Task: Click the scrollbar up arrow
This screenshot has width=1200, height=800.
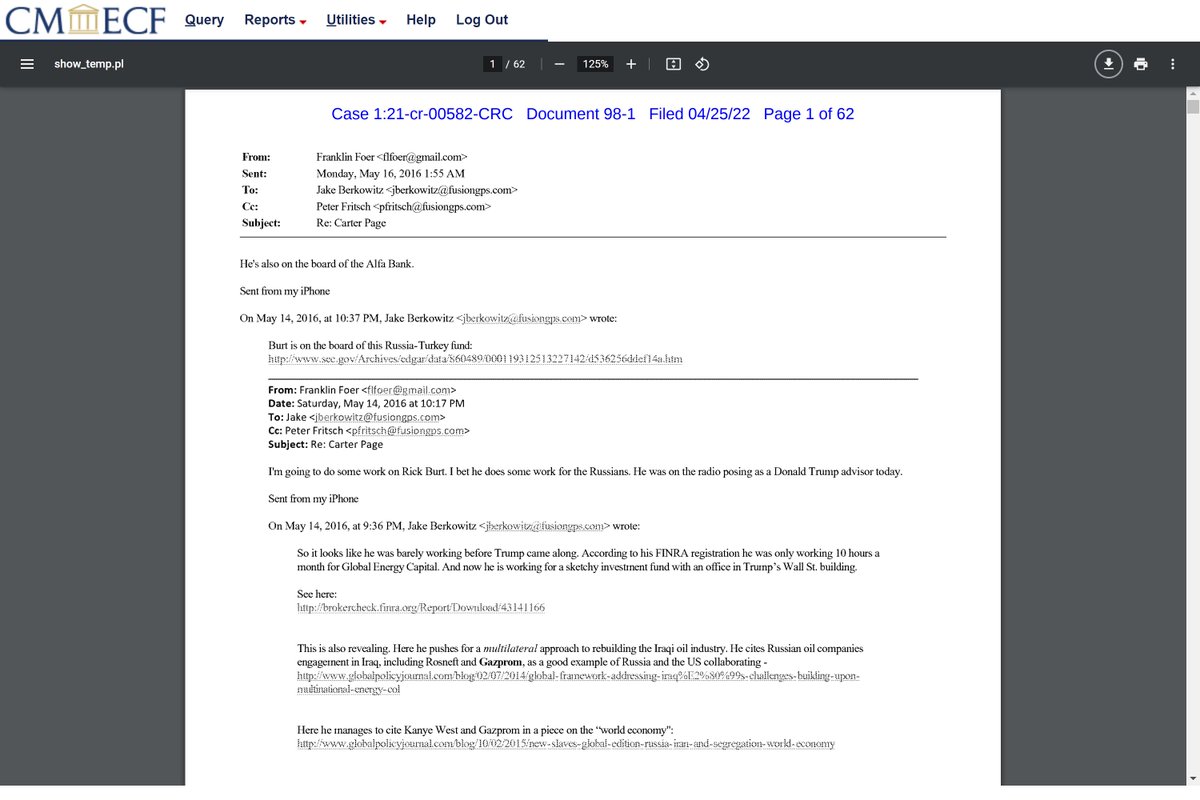Action: tap(1192, 94)
